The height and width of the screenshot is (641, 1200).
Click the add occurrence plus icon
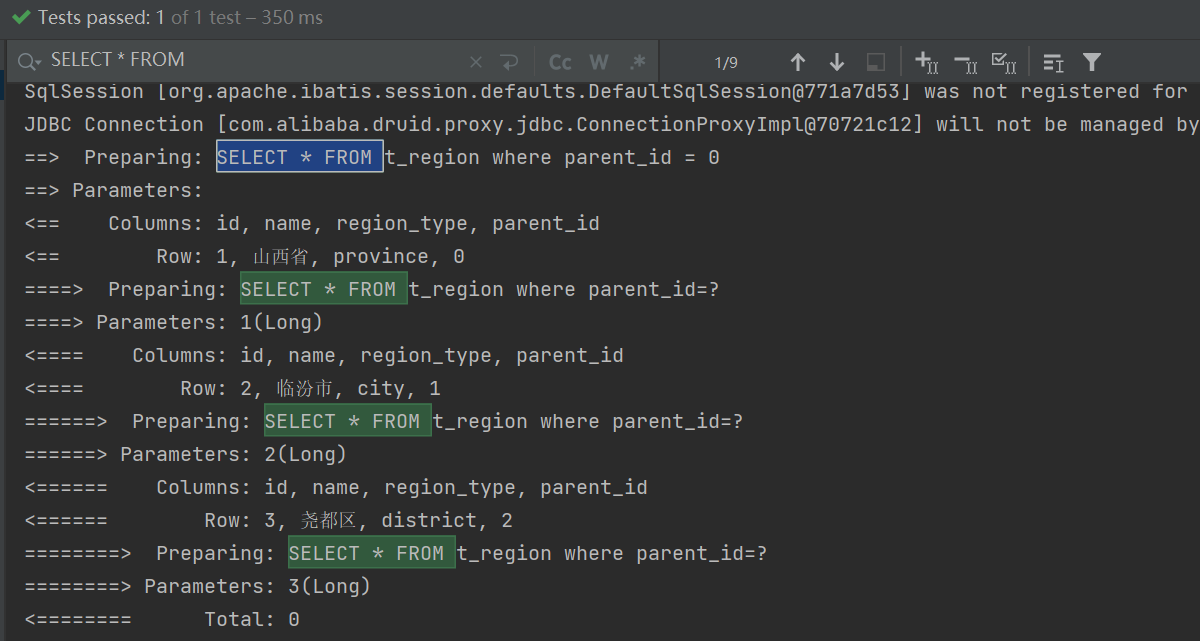(925, 61)
